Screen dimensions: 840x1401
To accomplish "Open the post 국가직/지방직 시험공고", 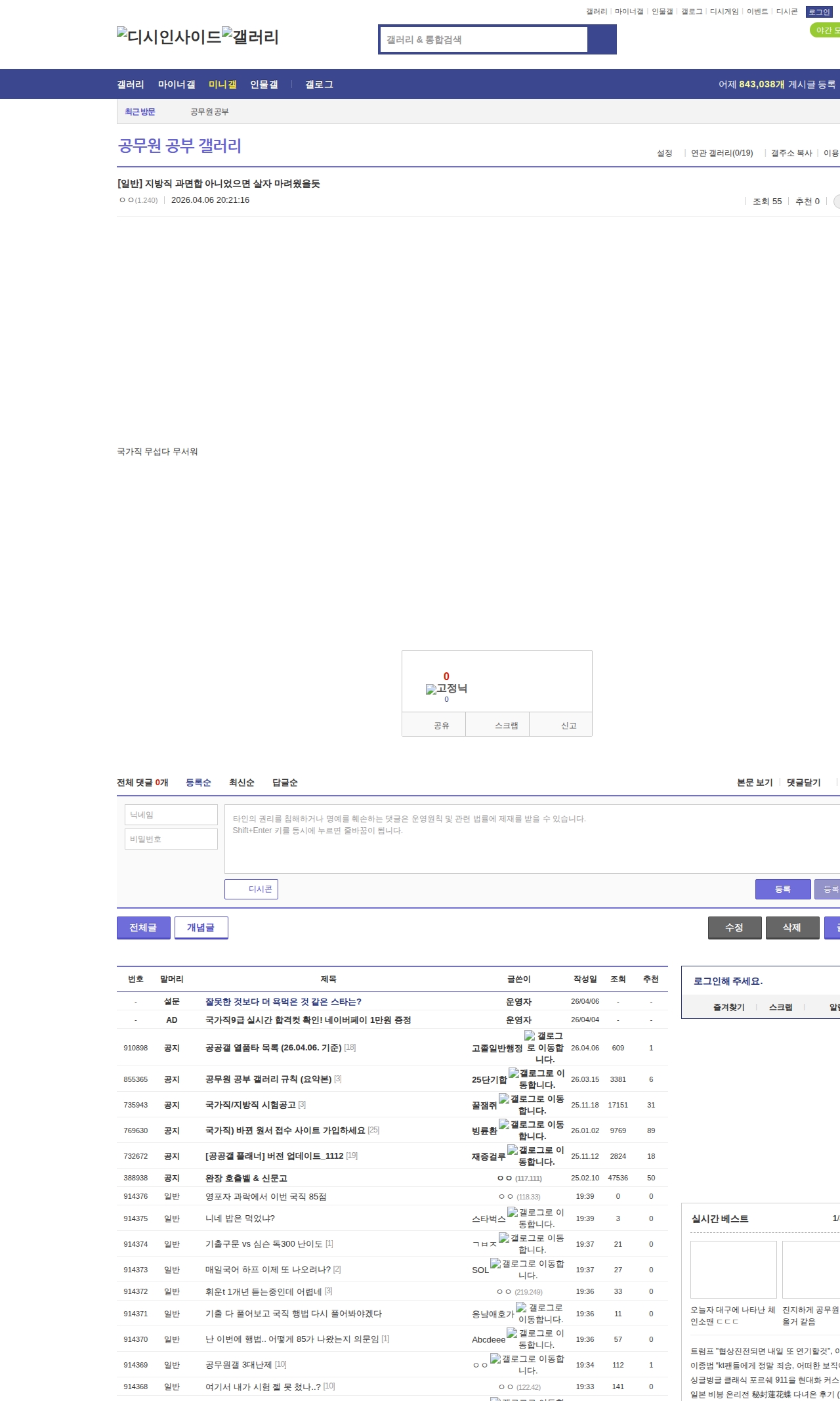I will point(251,1105).
